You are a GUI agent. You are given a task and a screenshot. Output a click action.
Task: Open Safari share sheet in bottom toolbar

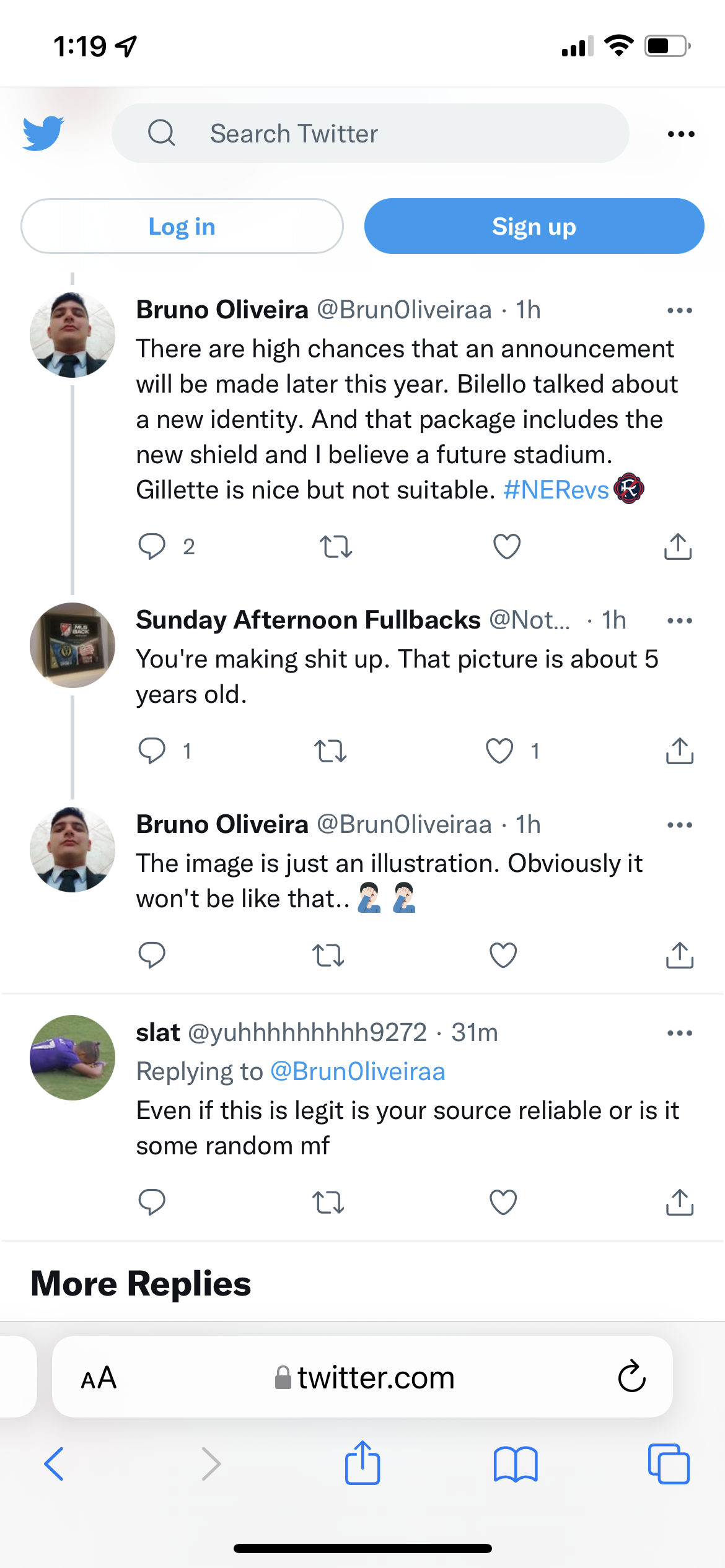click(362, 1463)
